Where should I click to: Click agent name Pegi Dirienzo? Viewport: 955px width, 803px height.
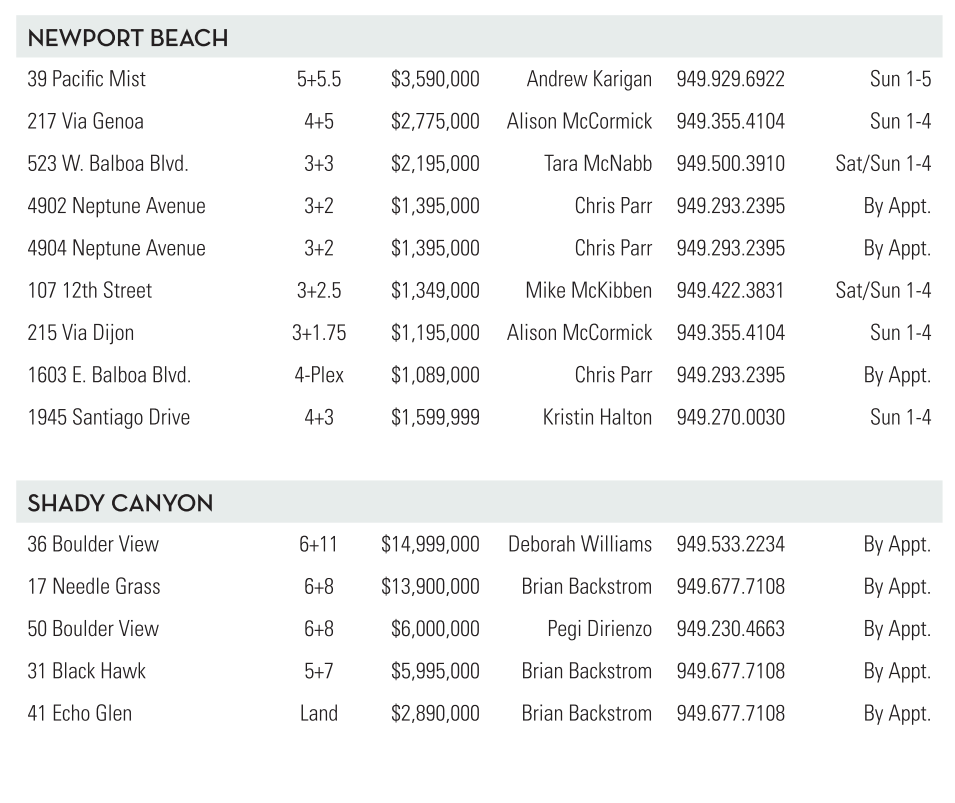coord(599,629)
